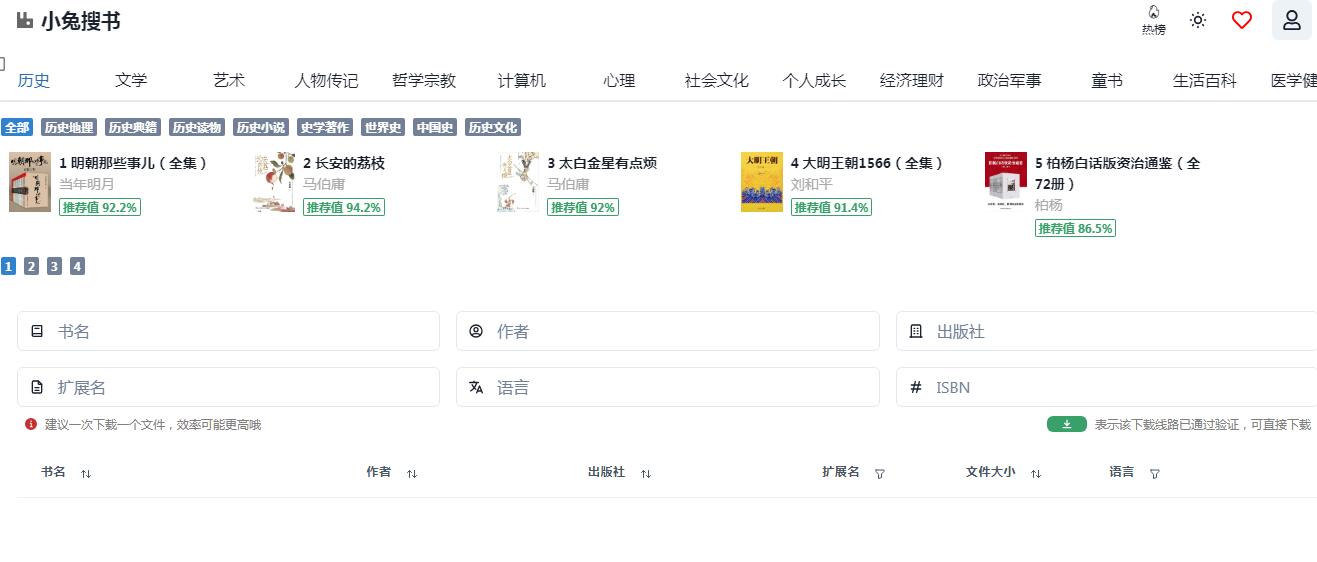Click the 小兔搜书 site logo
The height and width of the screenshot is (562, 1317).
(x=68, y=21)
